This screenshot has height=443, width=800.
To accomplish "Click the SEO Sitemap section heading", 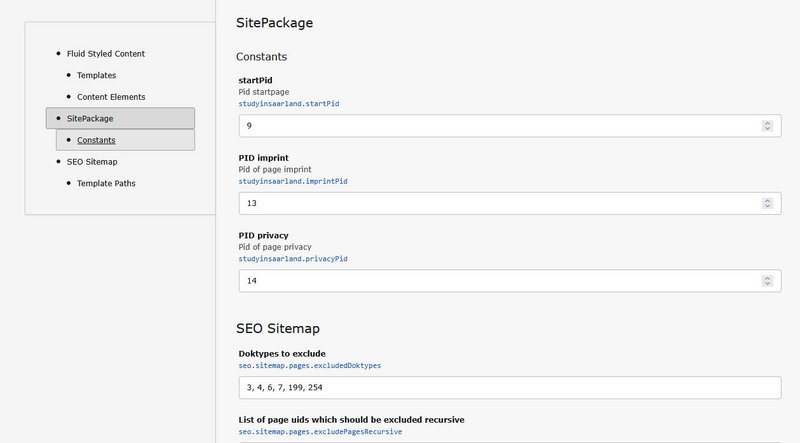I will pyautogui.click(x=278, y=329).
